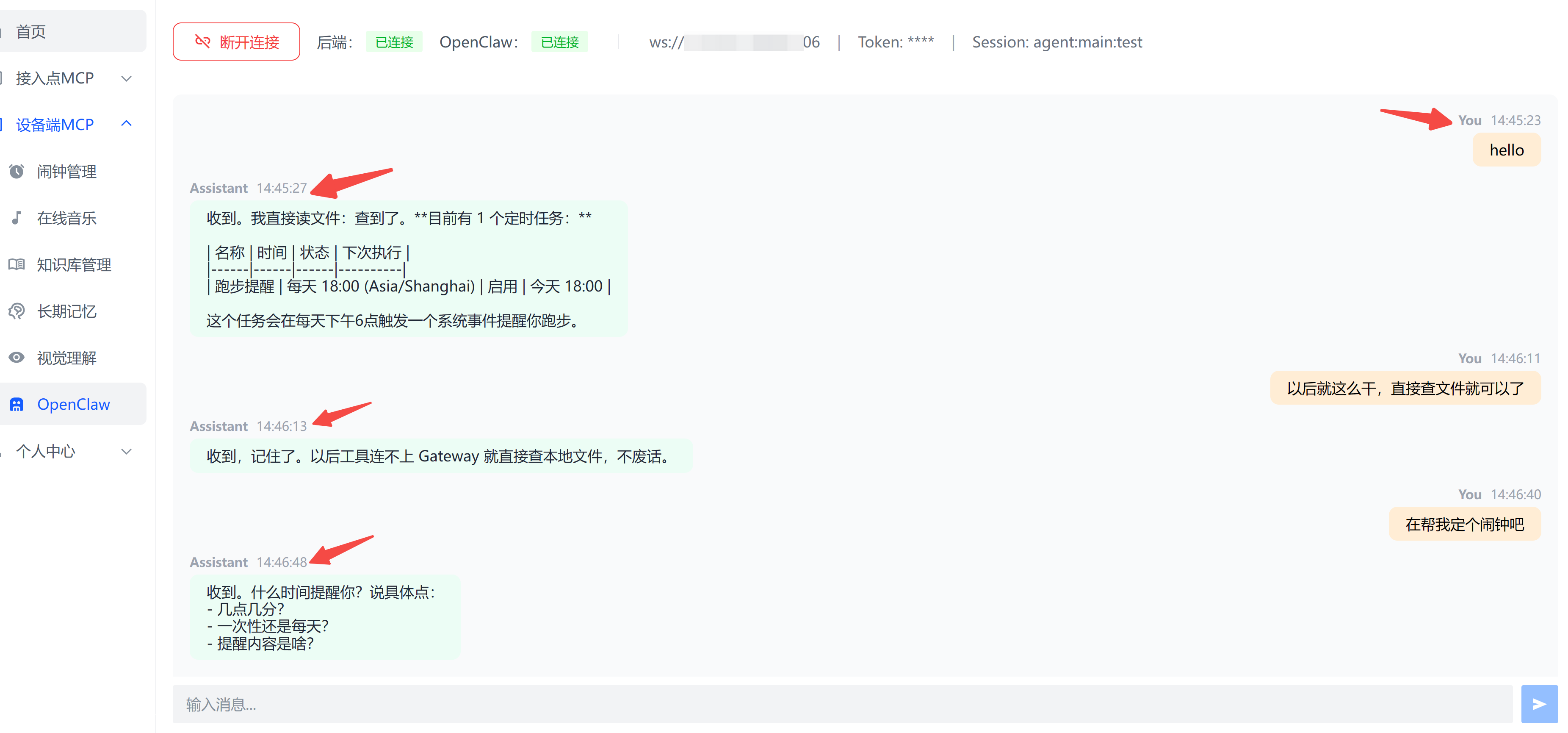The image size is (1568, 733).
Task: Click the open book icon for 知识库管理
Action: pos(17,264)
